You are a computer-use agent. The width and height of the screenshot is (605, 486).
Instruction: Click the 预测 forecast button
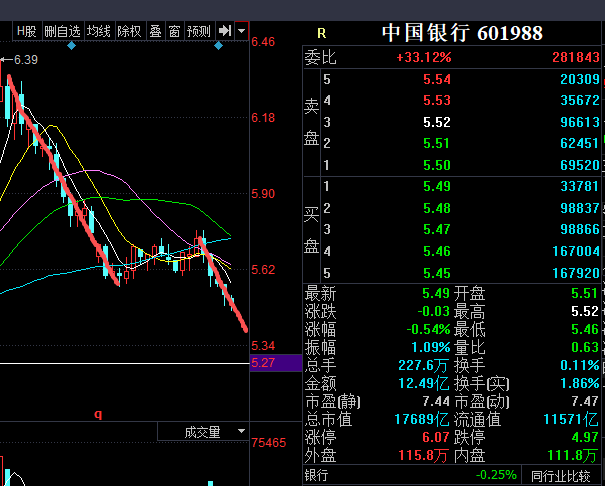coord(199,31)
